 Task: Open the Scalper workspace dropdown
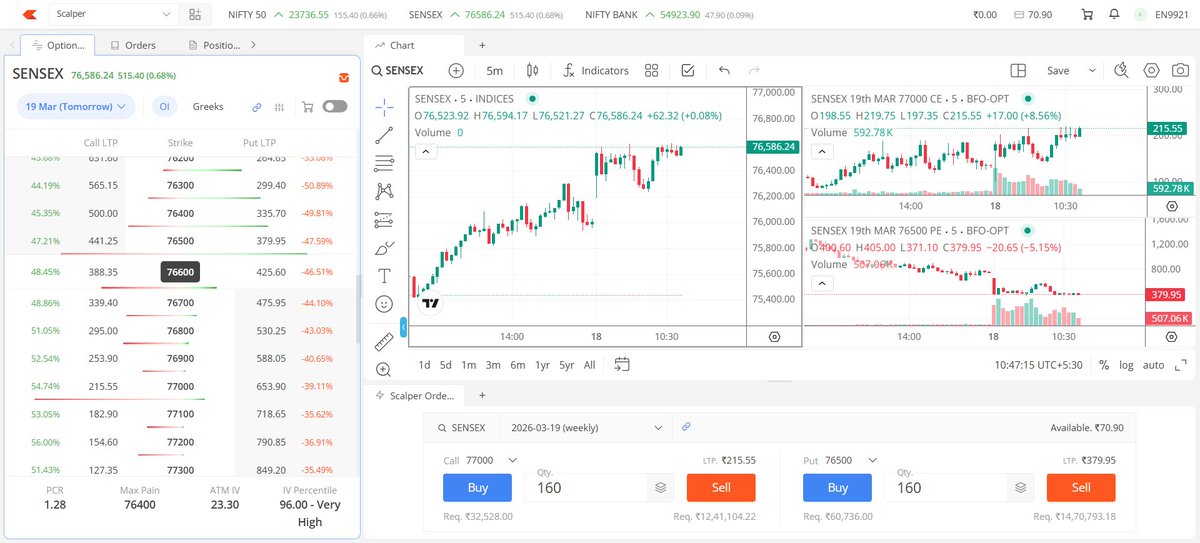[x=114, y=15]
